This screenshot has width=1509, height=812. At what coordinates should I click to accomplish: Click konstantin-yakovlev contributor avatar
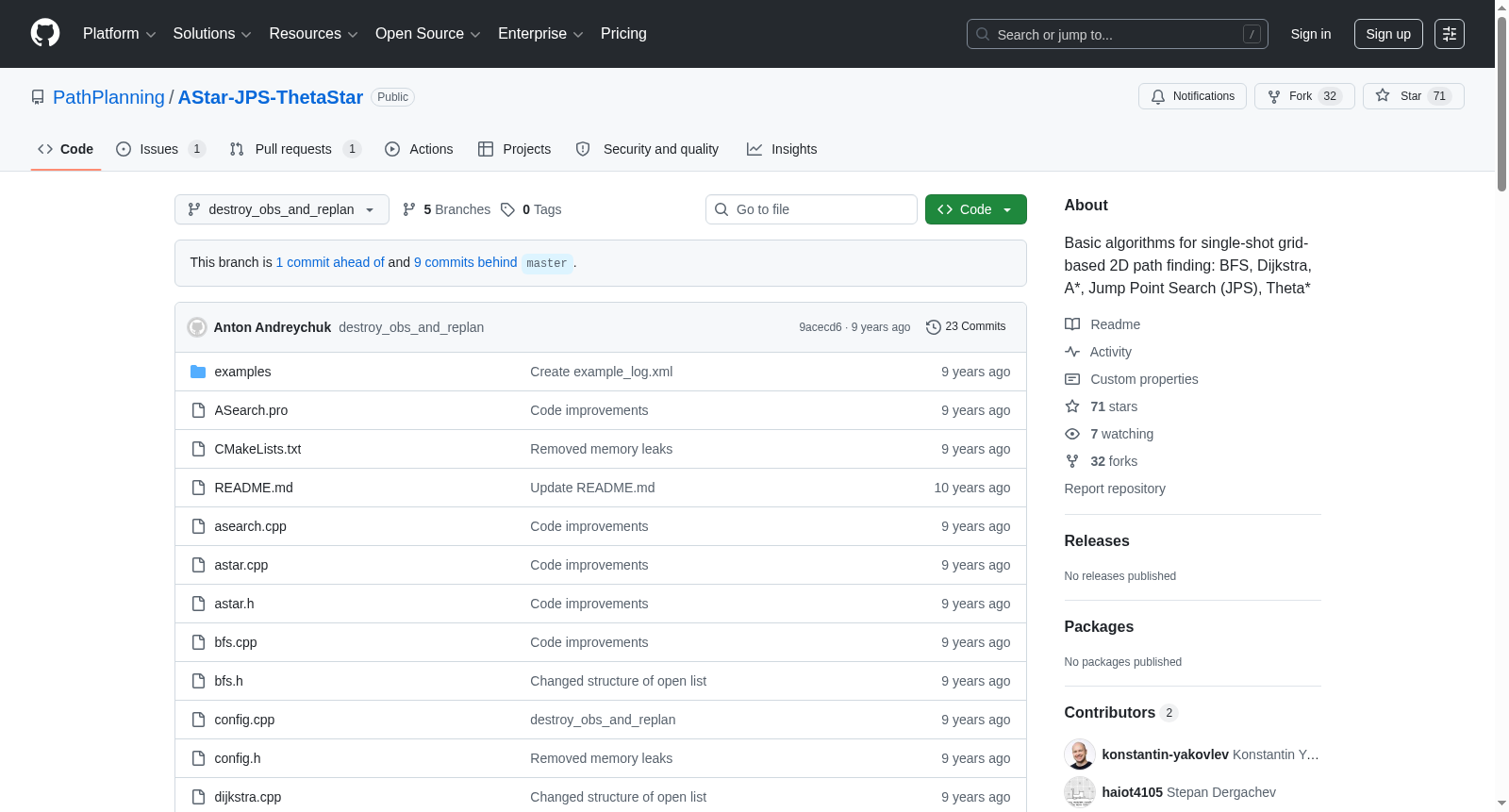tap(1080, 754)
